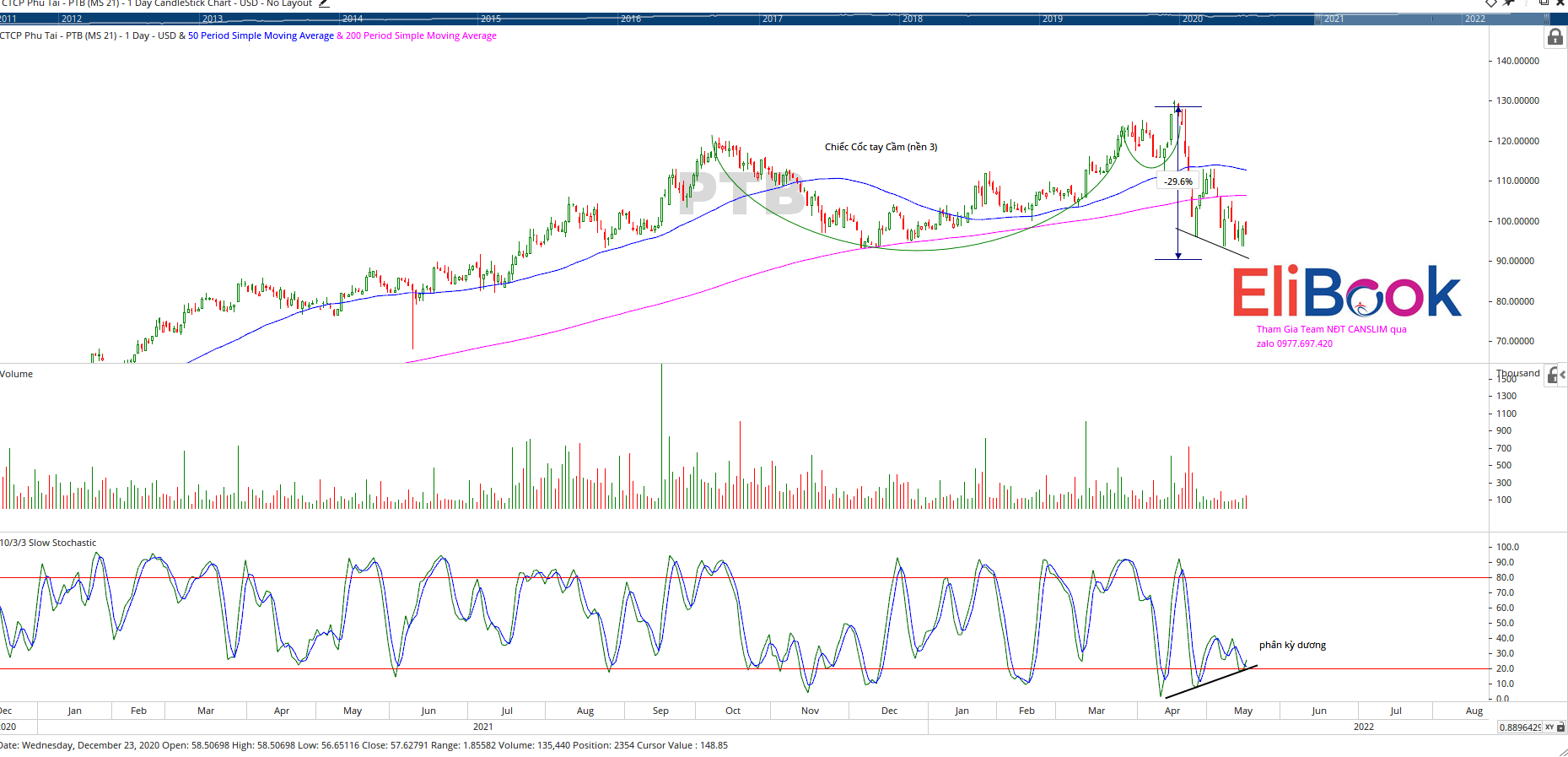Select 2016 on the top timeline bar
Image resolution: width=1568 pixels, height=757 pixels.
coord(631,19)
